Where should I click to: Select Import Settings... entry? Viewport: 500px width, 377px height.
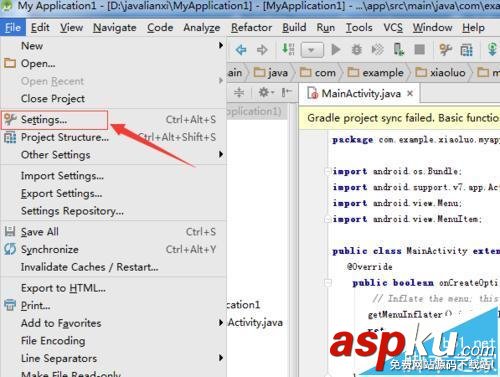(113, 176)
